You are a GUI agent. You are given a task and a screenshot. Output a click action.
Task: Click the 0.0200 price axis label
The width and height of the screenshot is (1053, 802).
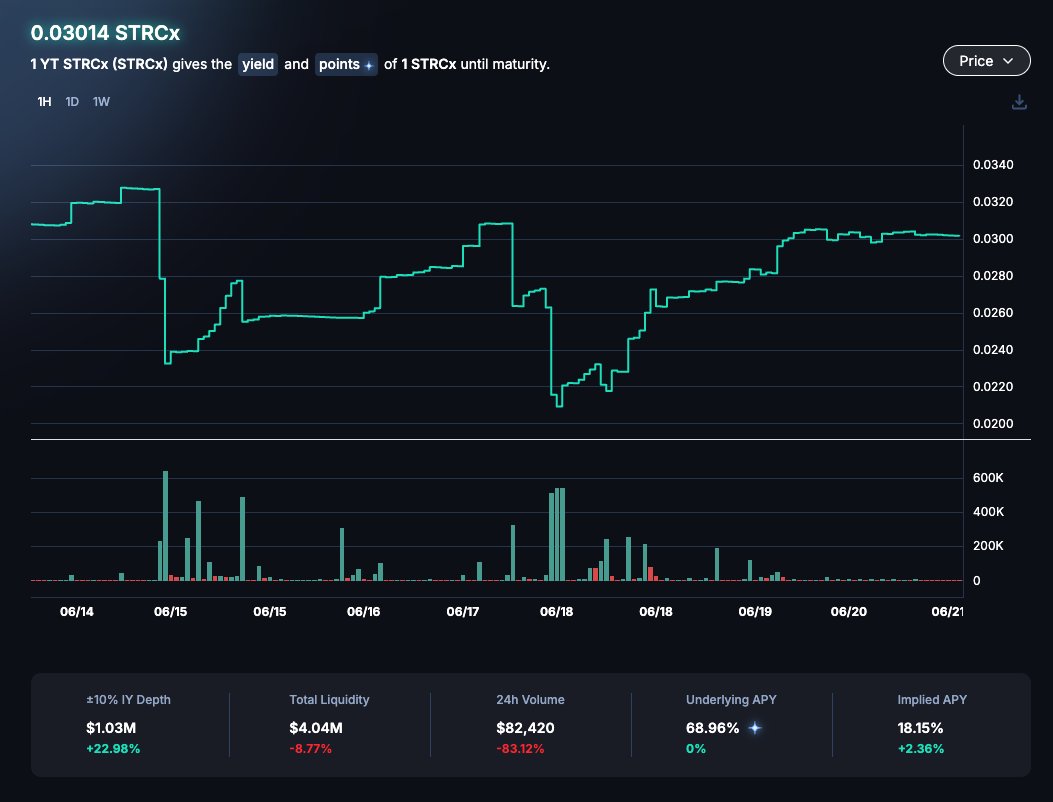(993, 424)
